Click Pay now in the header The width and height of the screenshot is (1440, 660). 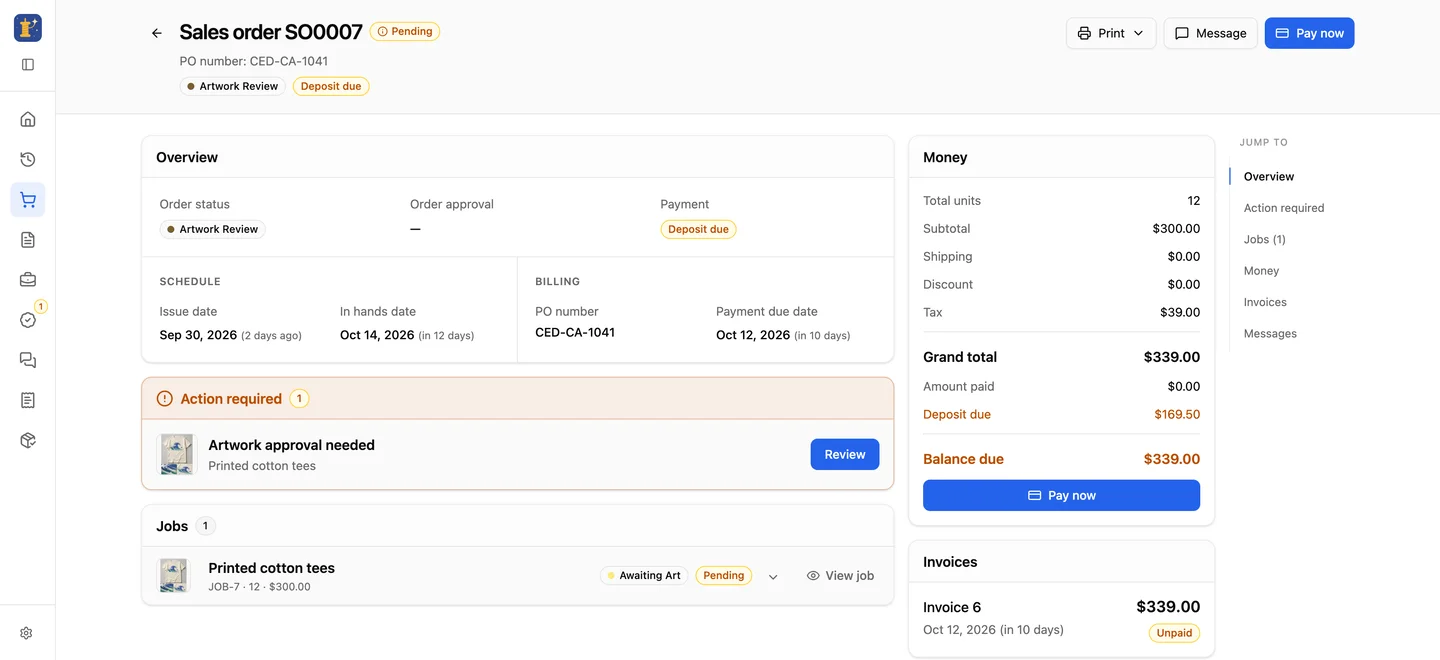coord(1309,33)
